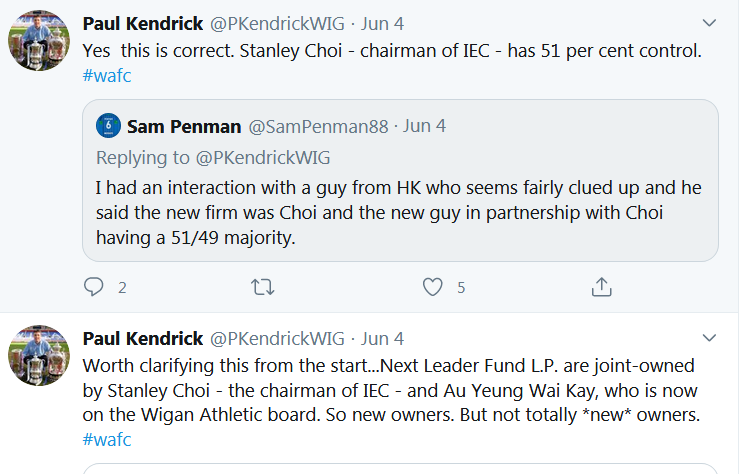Expand the first tweet's options chevron

pyautogui.click(x=709, y=22)
